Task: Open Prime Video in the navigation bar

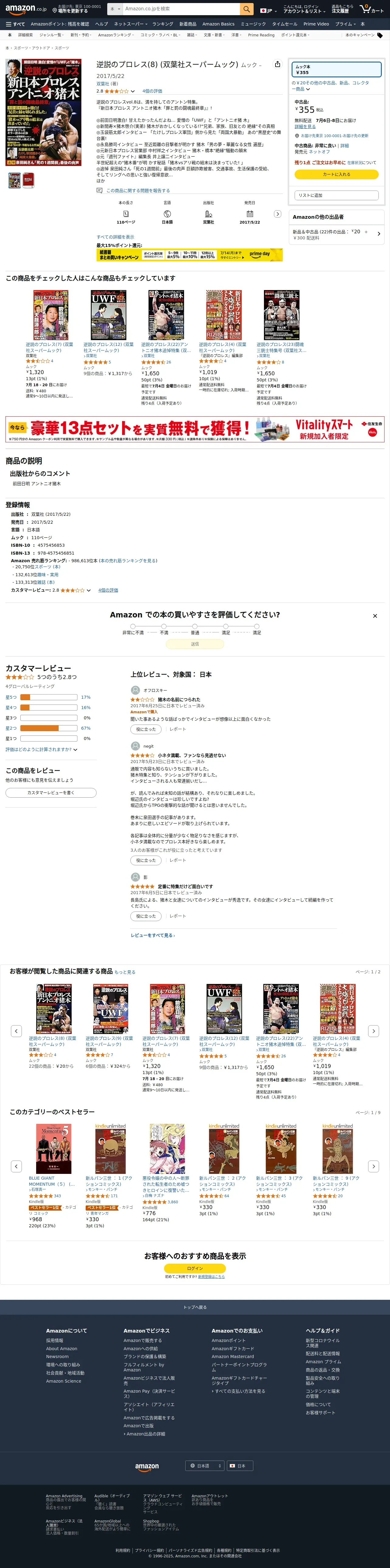Action: (316, 24)
